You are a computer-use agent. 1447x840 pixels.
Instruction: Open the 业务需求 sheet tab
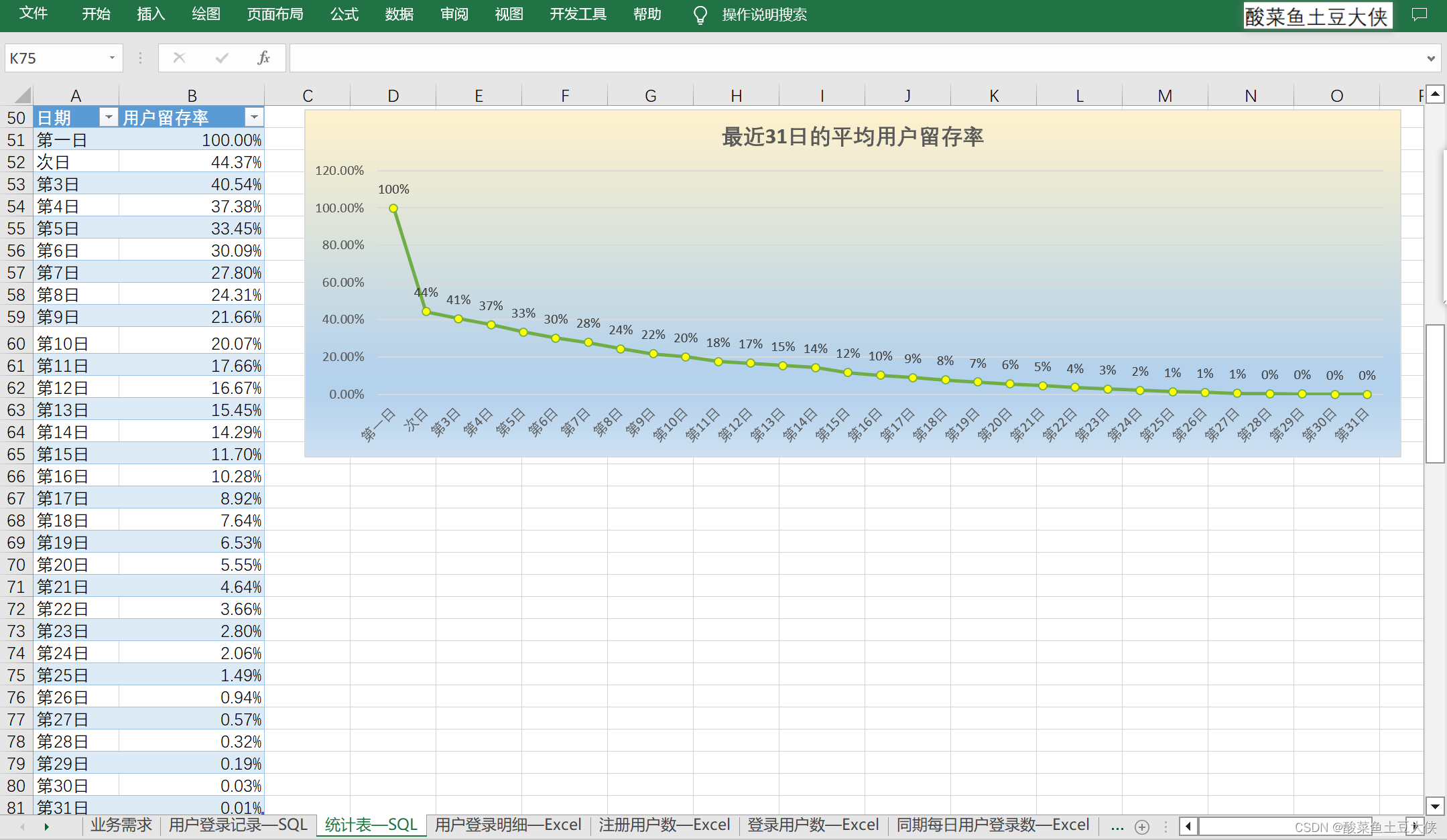[x=121, y=825]
